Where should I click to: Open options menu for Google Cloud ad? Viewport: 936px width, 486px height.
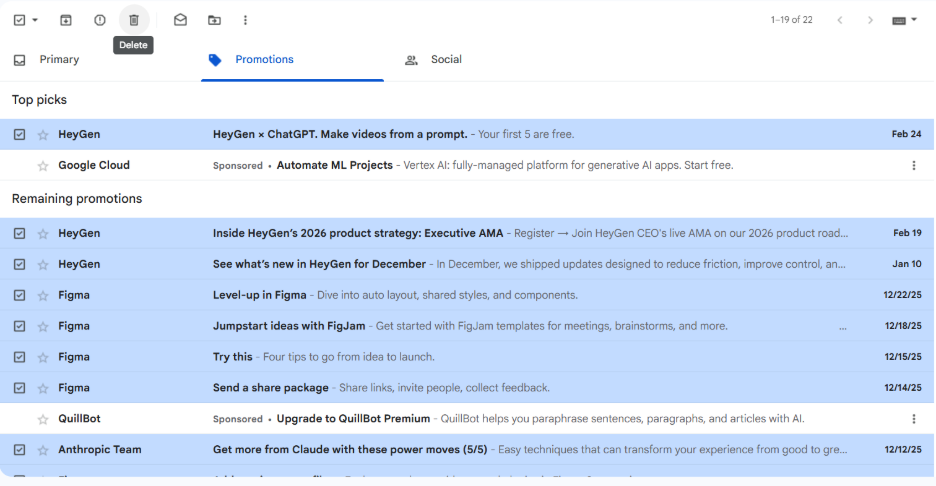(913, 166)
